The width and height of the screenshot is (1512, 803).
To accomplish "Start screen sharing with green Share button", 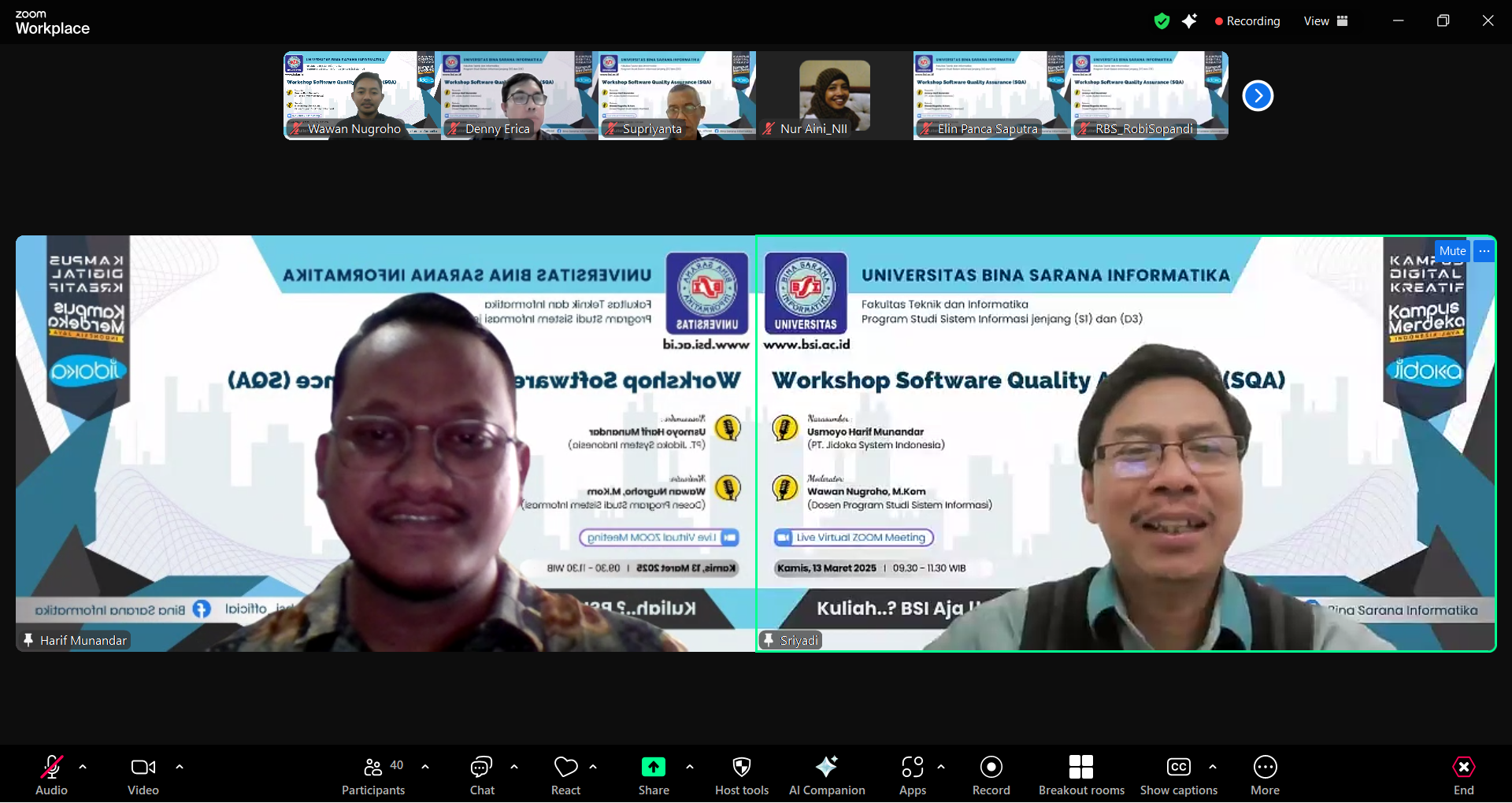I will 654,775.
